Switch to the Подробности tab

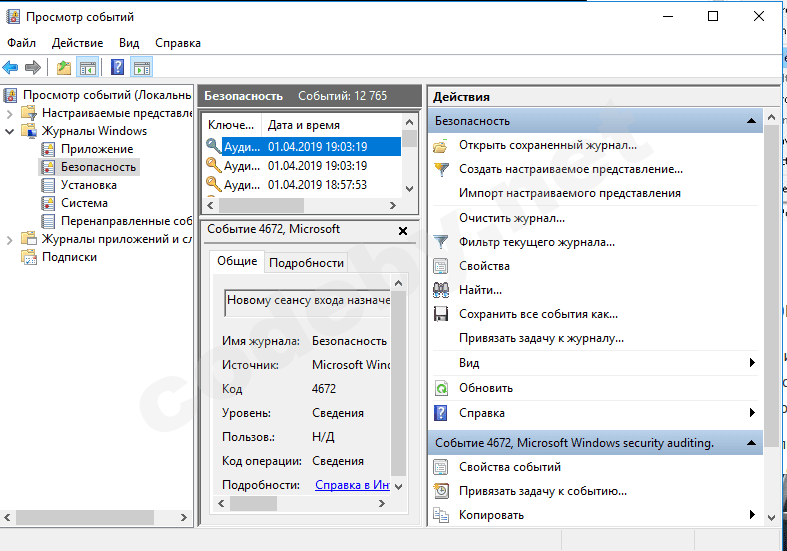pyautogui.click(x=306, y=263)
